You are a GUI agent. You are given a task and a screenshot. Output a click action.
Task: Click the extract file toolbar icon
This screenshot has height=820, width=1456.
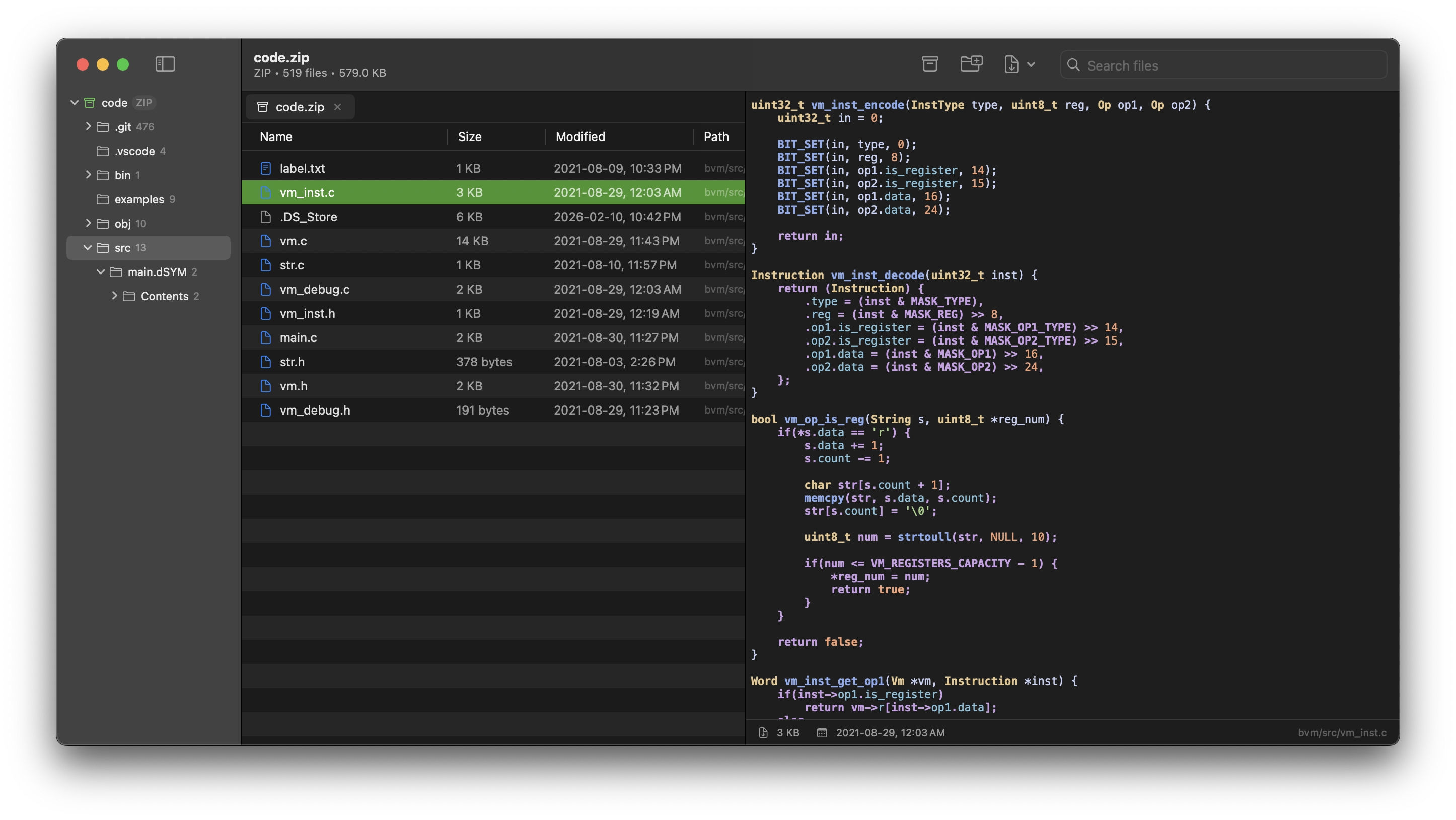tap(1011, 64)
